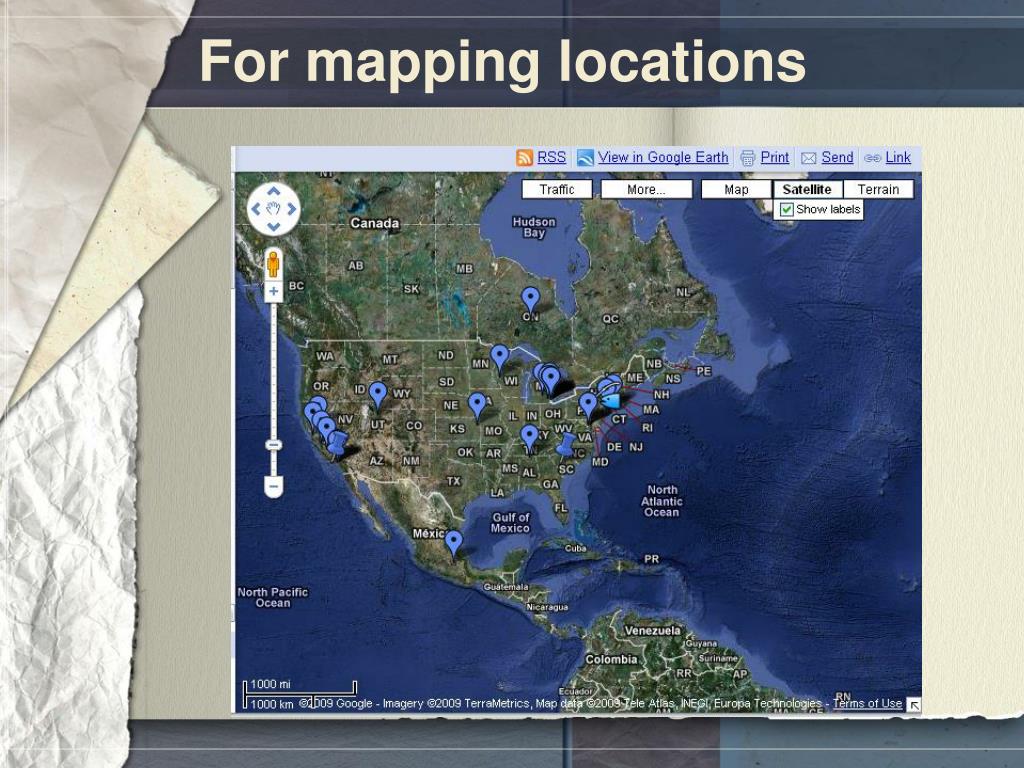Switch to Terrain view

coord(878,189)
